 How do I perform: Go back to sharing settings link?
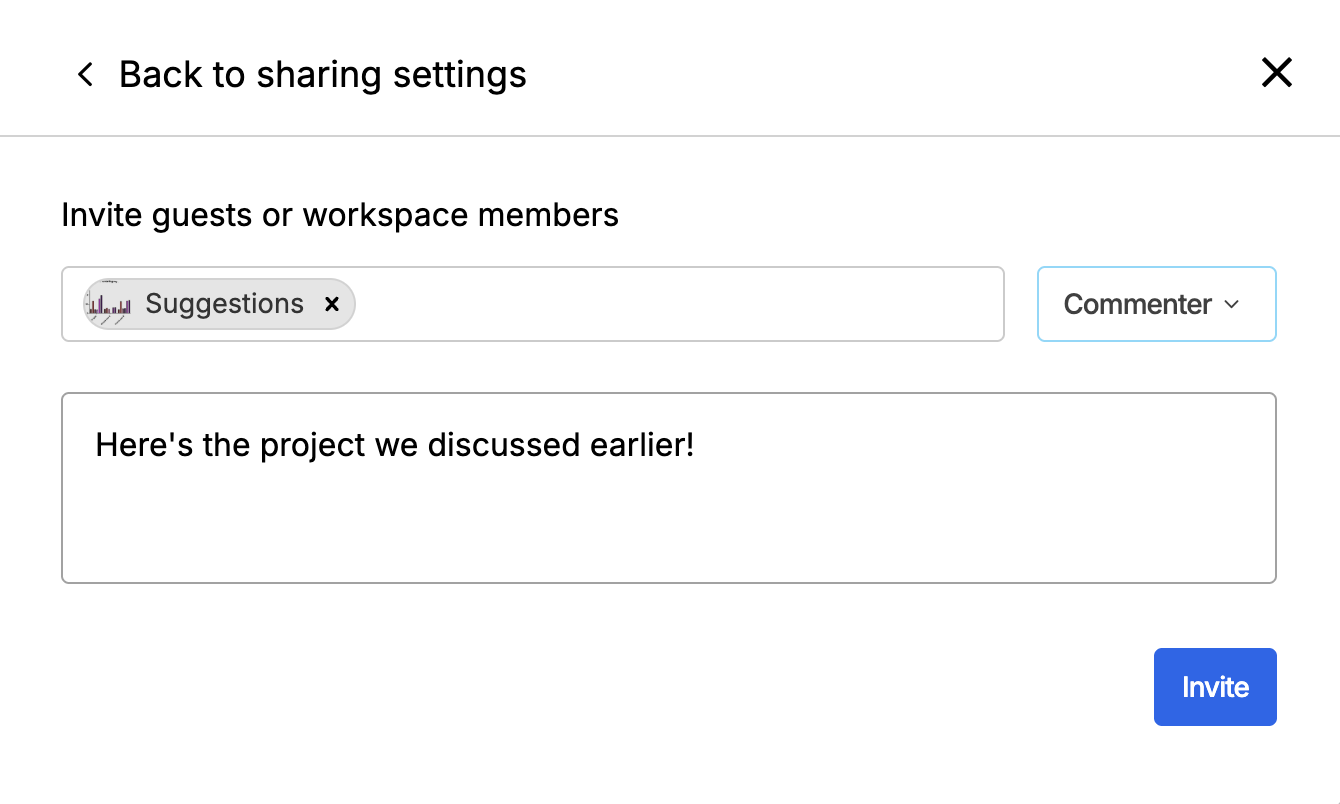[x=322, y=75]
